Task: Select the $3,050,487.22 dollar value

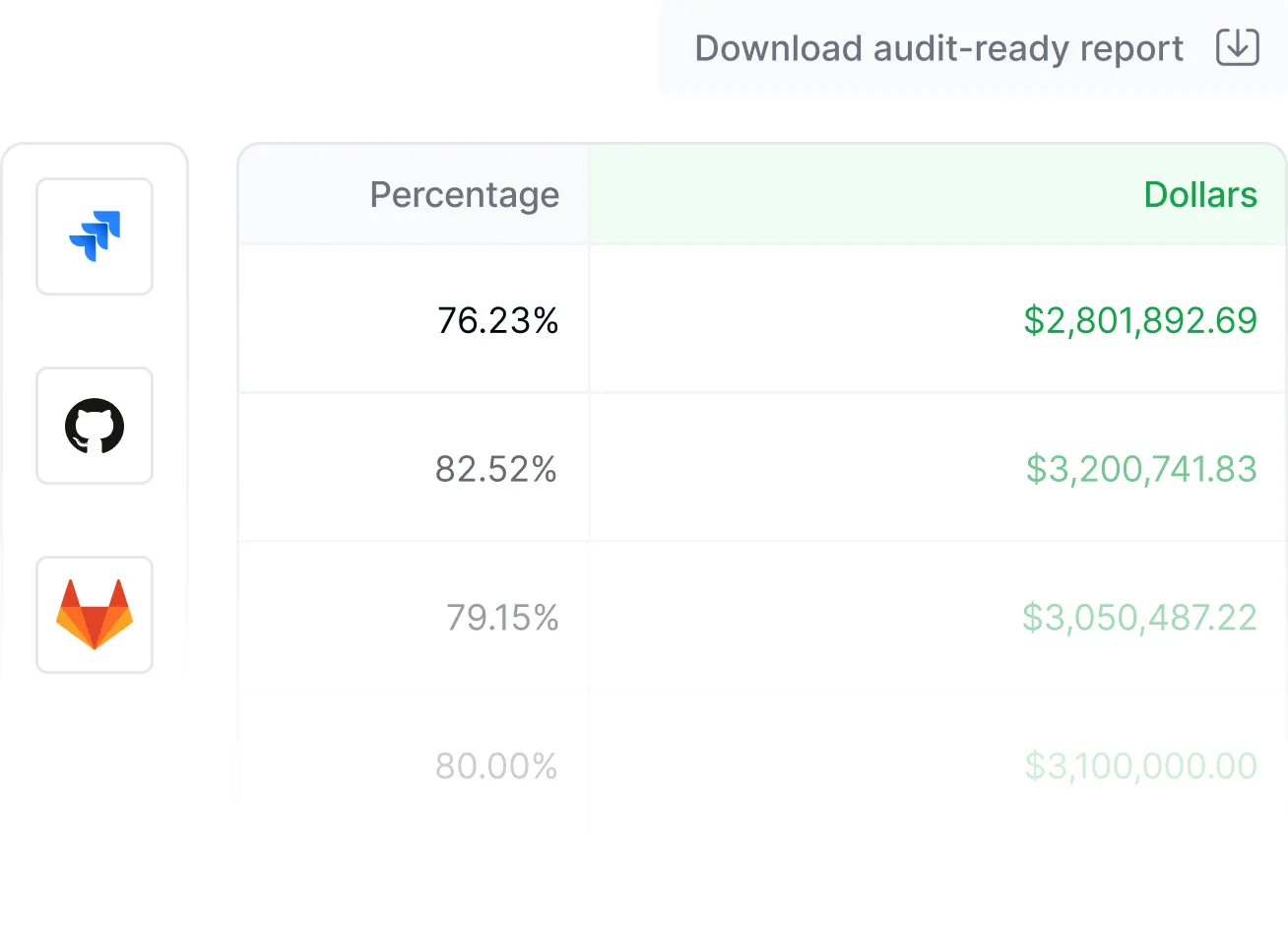Action: point(1138,618)
